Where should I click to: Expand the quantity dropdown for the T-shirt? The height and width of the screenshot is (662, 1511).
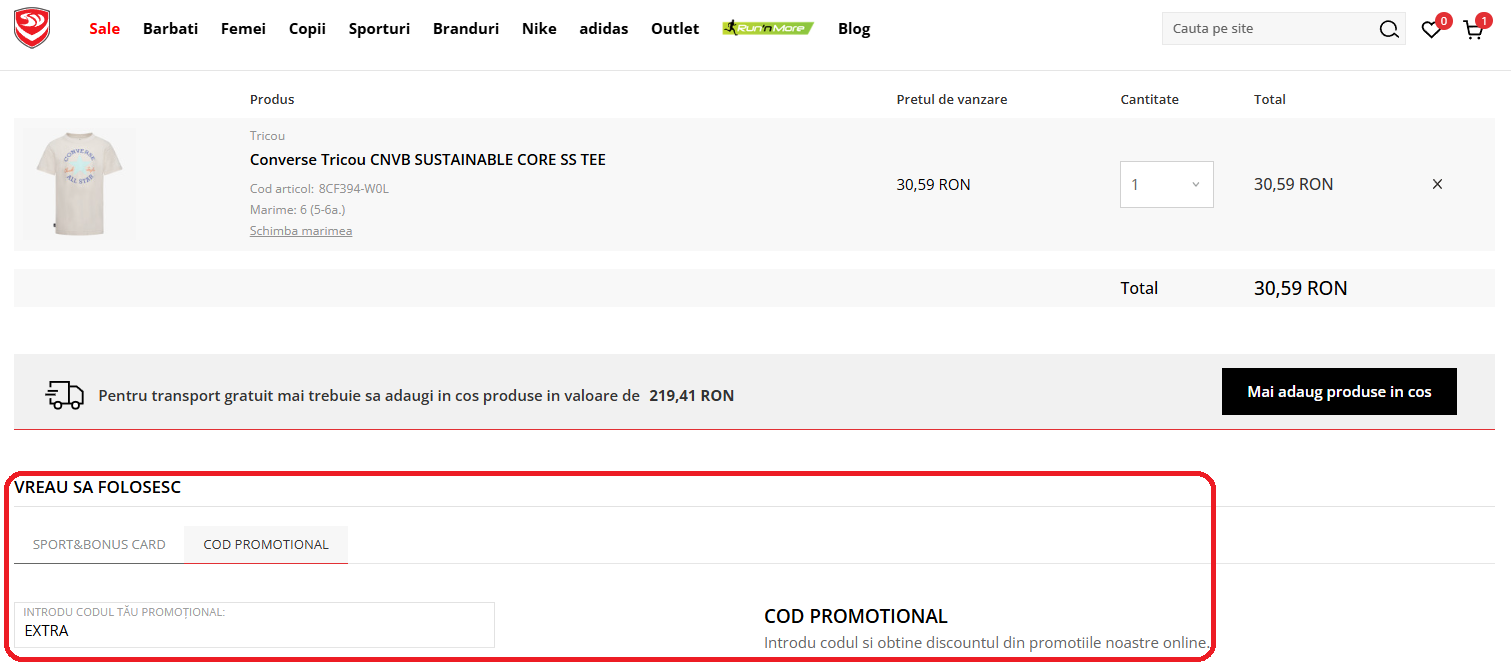pos(1166,185)
